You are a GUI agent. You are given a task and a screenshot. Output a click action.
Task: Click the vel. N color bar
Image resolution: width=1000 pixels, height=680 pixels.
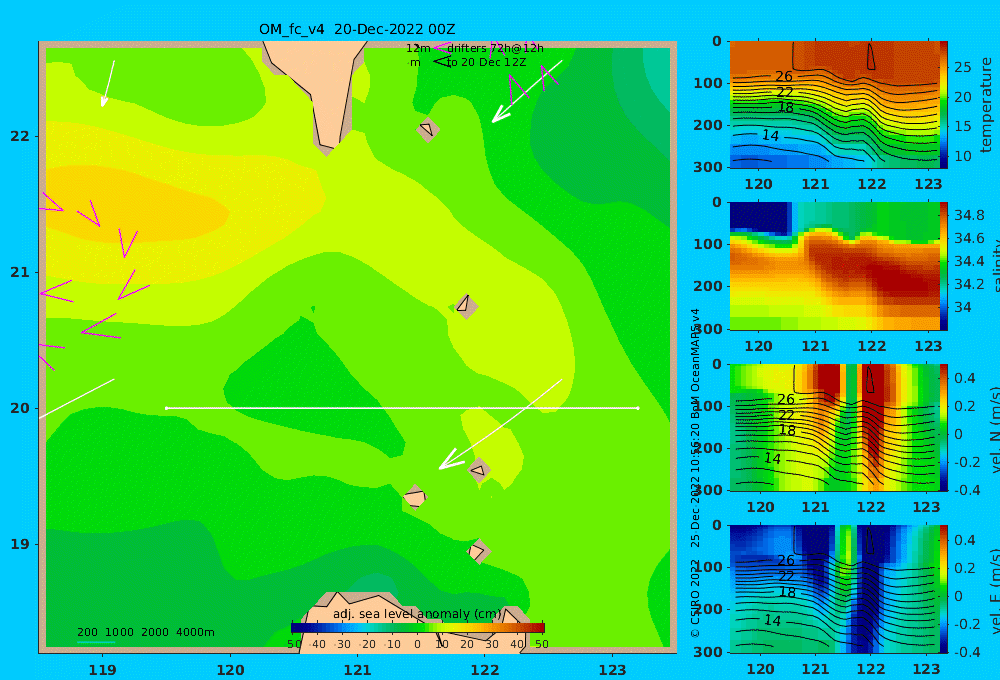[x=944, y=427]
